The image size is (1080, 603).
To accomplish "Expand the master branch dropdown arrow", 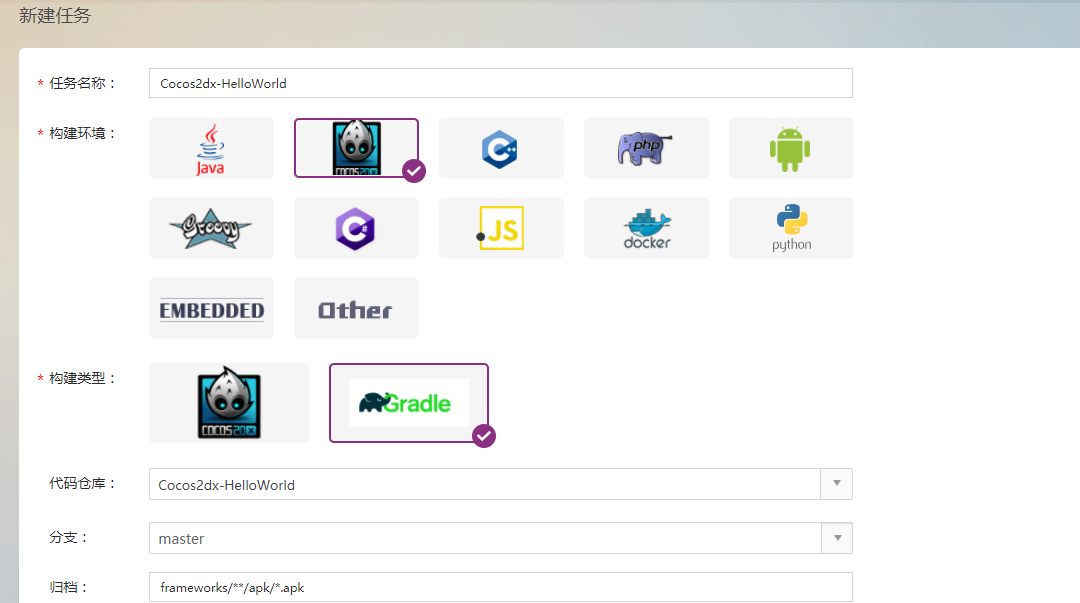I will 837,538.
